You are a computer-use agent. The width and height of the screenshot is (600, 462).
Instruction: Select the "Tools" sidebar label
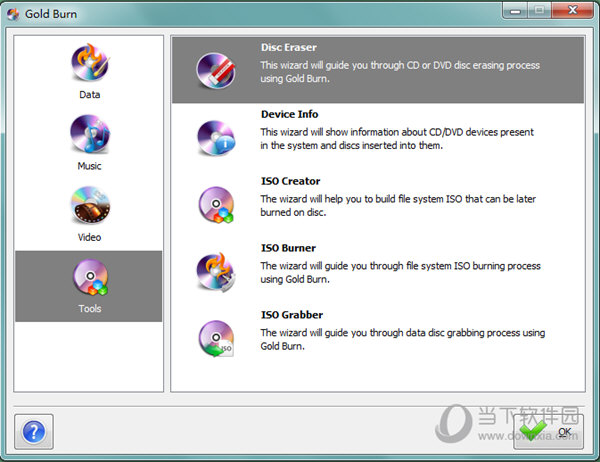(90, 309)
